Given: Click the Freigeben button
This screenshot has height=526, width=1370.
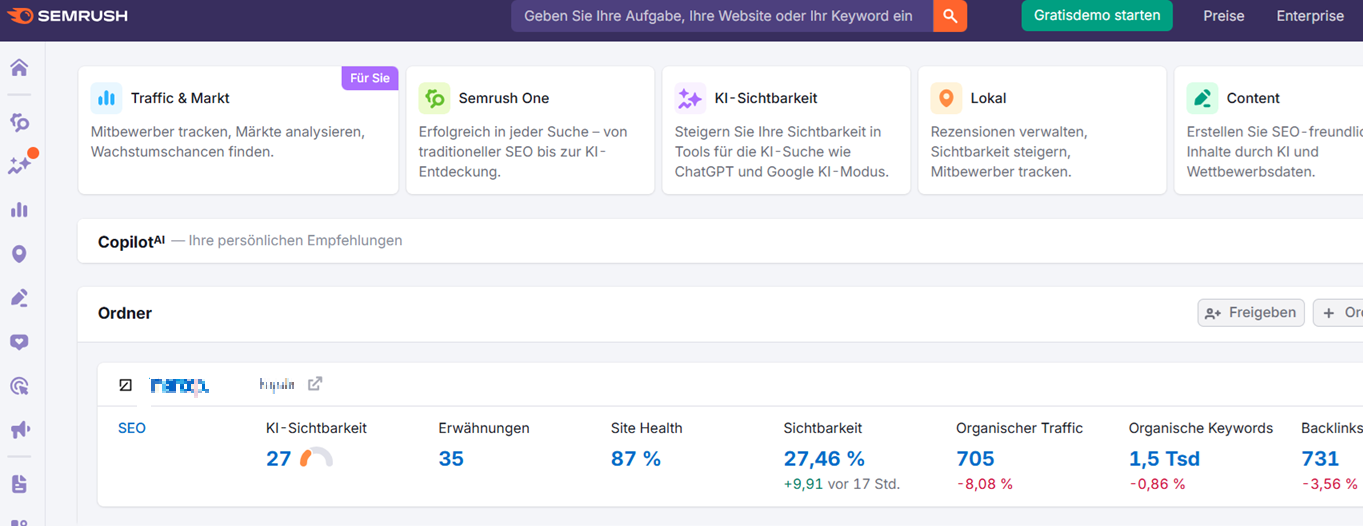Looking at the screenshot, I should click(x=1251, y=313).
